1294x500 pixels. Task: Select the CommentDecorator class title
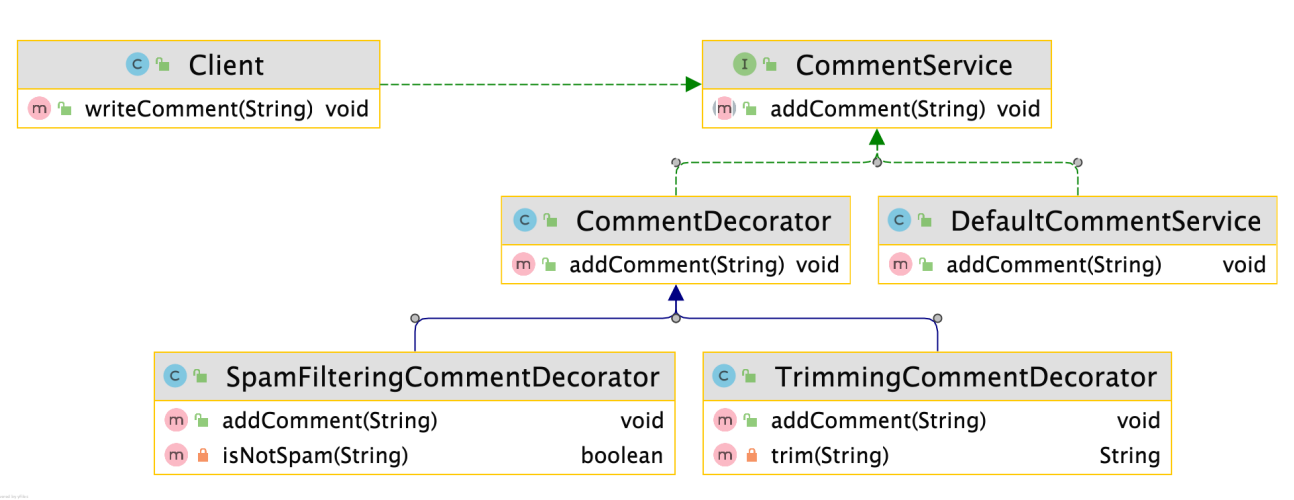point(703,221)
